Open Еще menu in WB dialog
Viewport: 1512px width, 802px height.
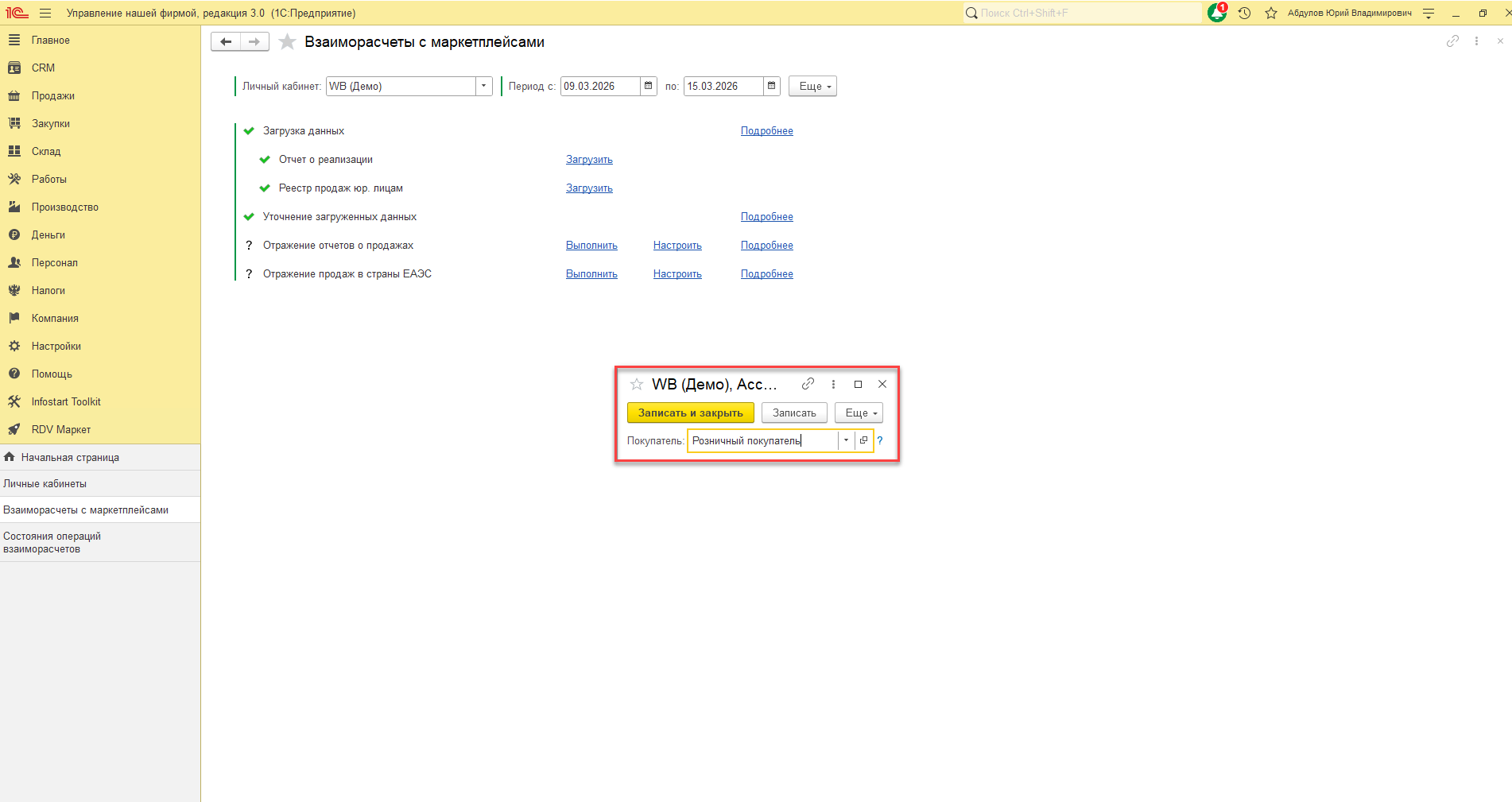[x=859, y=413]
